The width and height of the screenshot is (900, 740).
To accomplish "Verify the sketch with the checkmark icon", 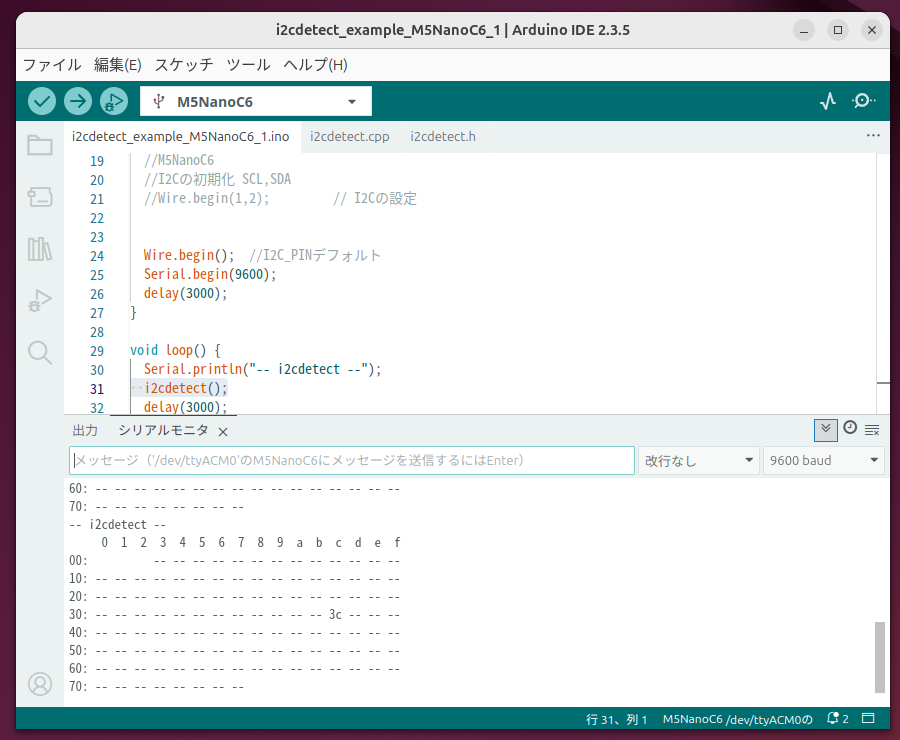I will pos(41,101).
